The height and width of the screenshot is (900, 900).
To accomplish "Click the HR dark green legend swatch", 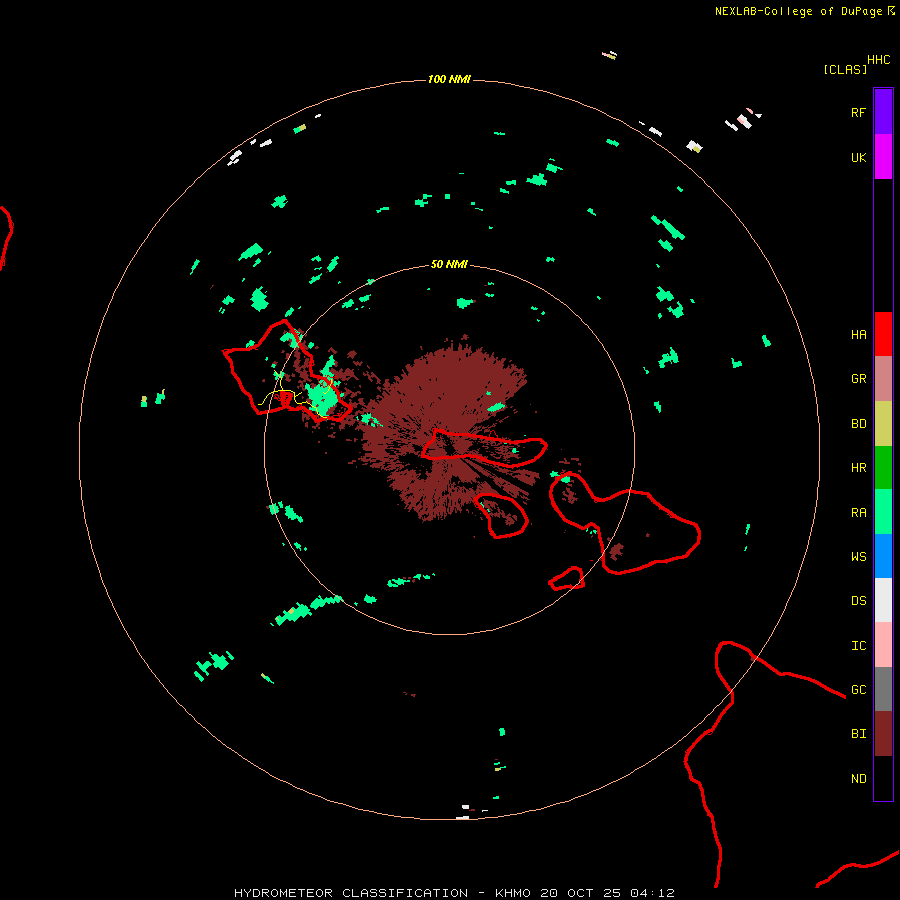I will pos(883,467).
